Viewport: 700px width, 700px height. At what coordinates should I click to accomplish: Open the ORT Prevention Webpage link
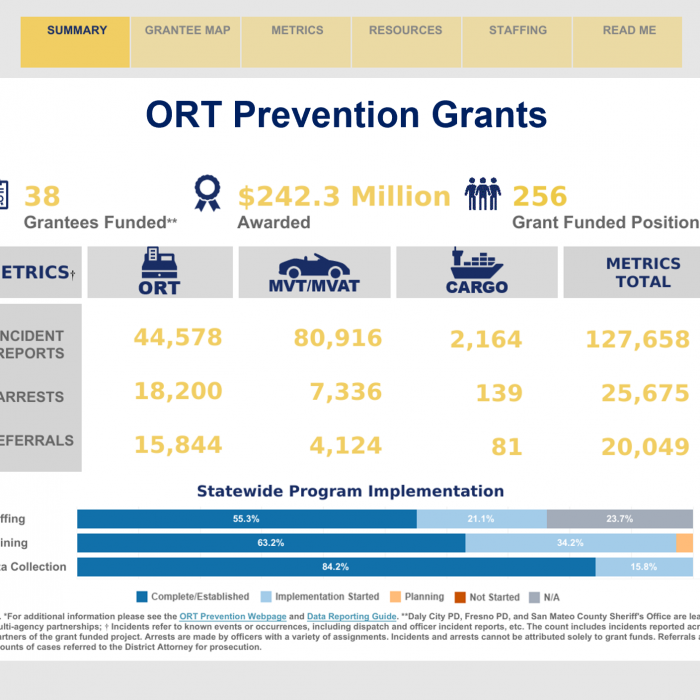click(232, 617)
